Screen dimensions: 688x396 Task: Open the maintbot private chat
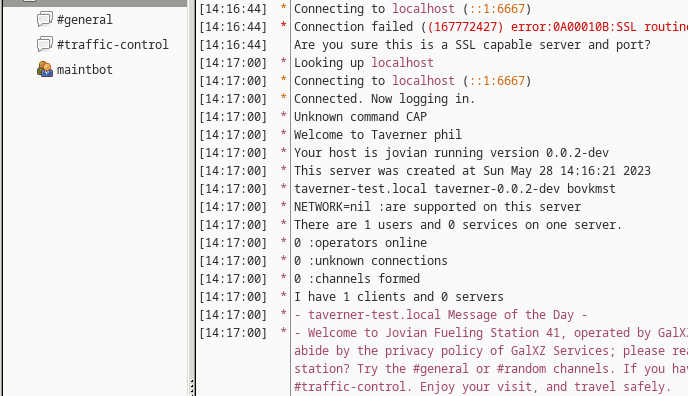click(85, 70)
